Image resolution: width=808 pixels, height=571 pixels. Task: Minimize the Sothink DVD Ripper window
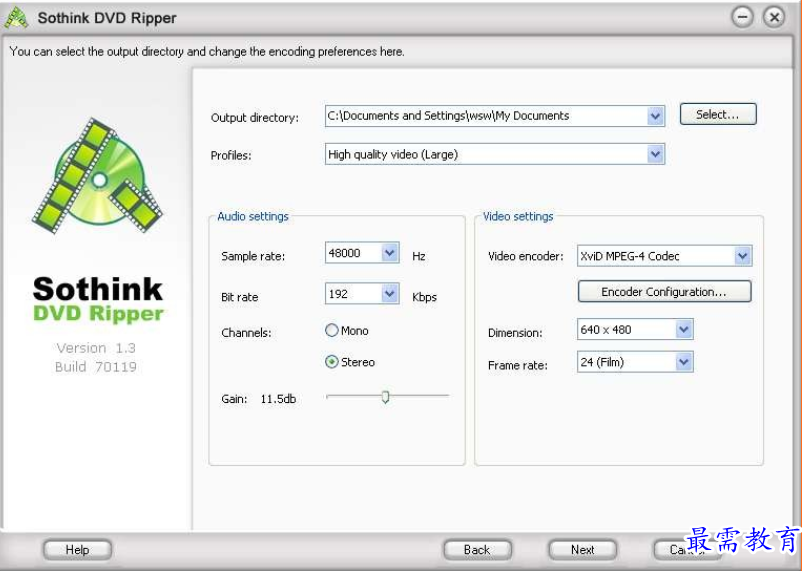pyautogui.click(x=743, y=18)
